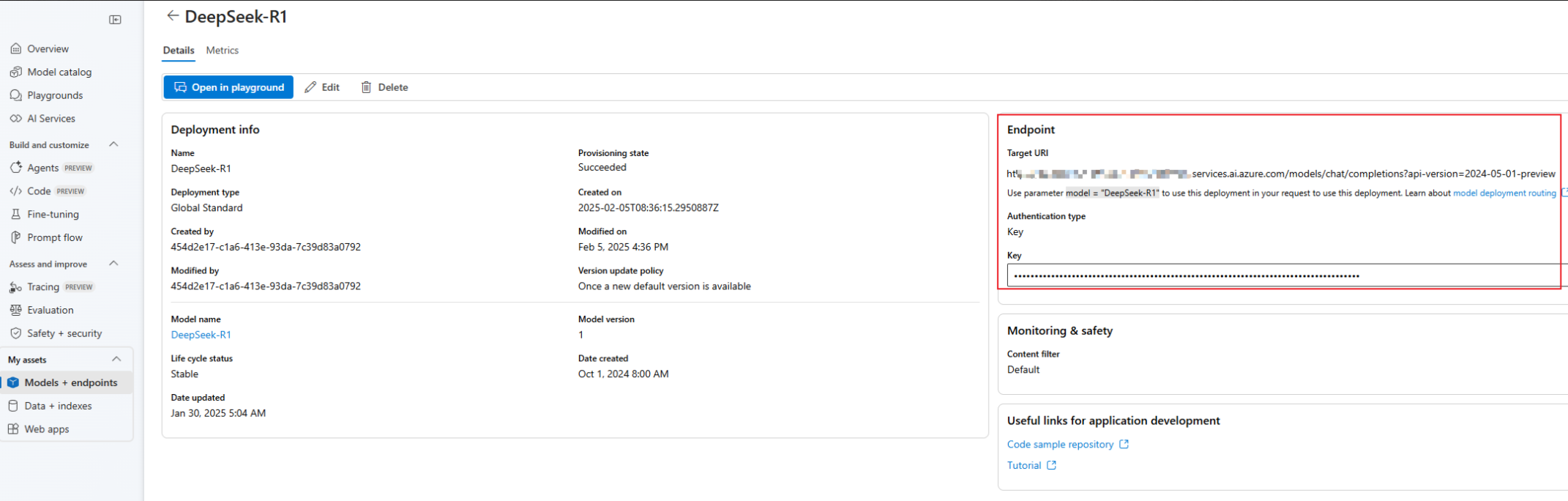Screen dimensions: 1568x501
Task: Open the Tutorial link
Action: click(x=1024, y=465)
